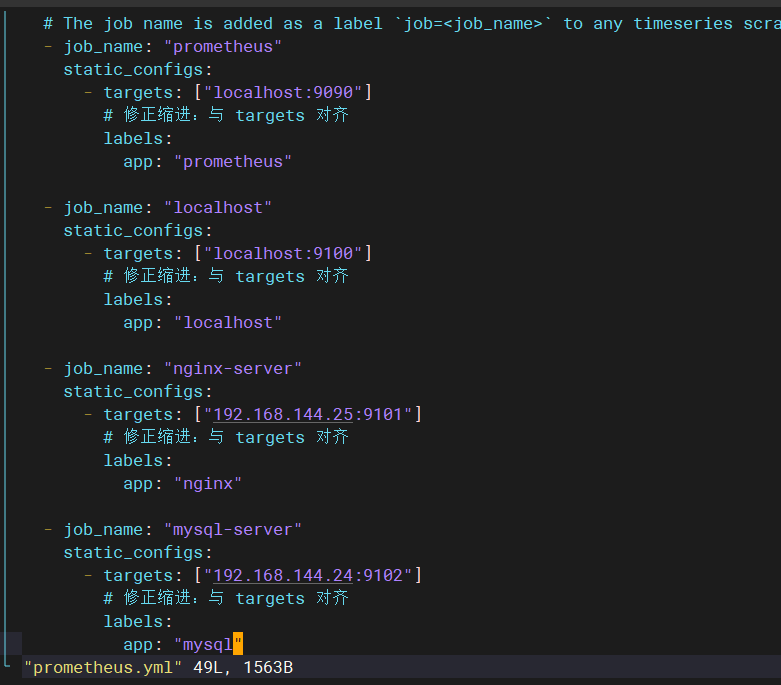Click static_configs under the localhost job

[x=138, y=231]
